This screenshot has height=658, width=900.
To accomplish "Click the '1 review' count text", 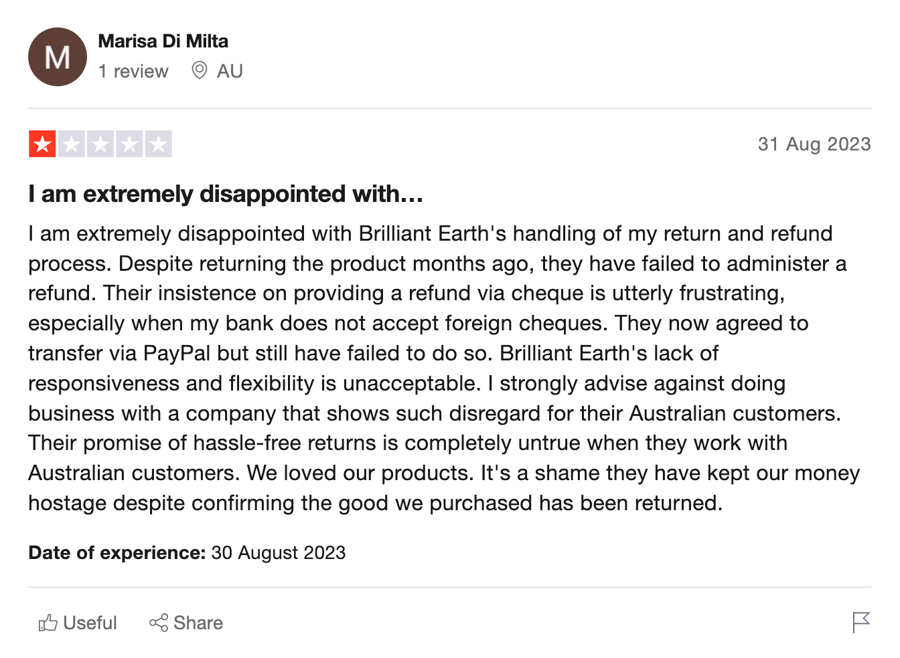I will [x=133, y=71].
